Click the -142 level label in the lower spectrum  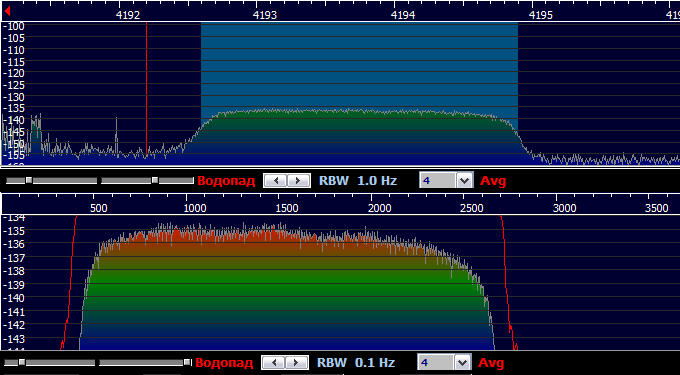click(13, 325)
